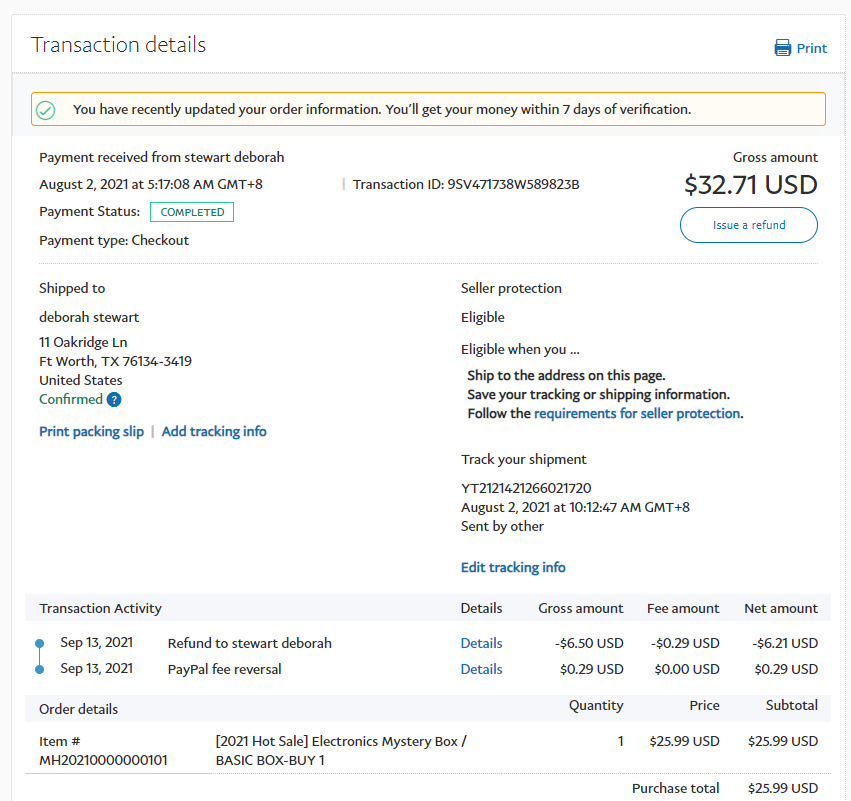Click Add tracking info link
This screenshot has width=851, height=801.
[x=214, y=432]
